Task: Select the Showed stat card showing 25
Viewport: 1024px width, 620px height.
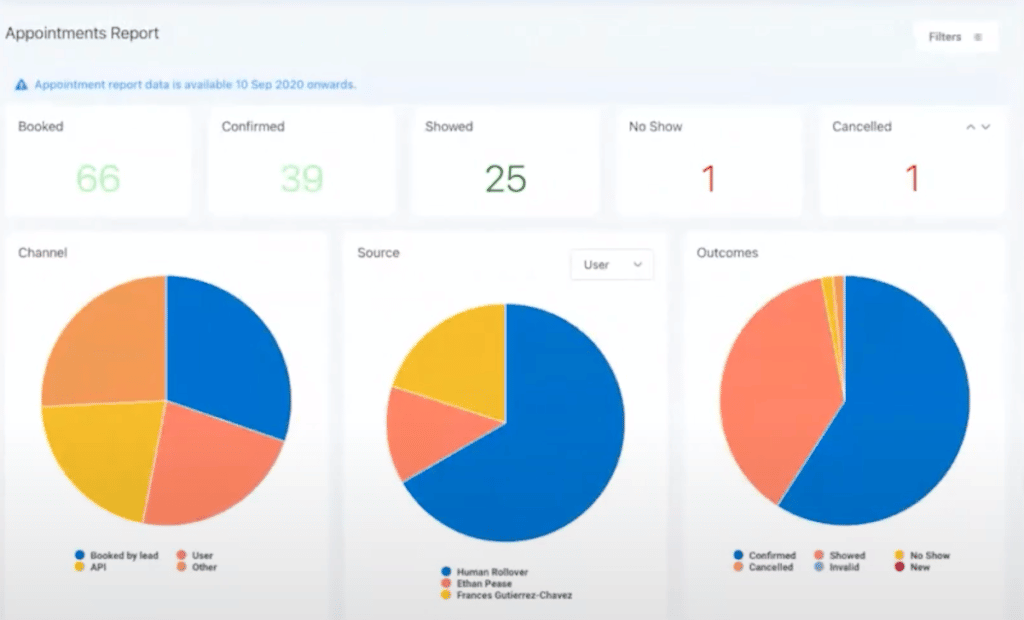Action: (505, 162)
